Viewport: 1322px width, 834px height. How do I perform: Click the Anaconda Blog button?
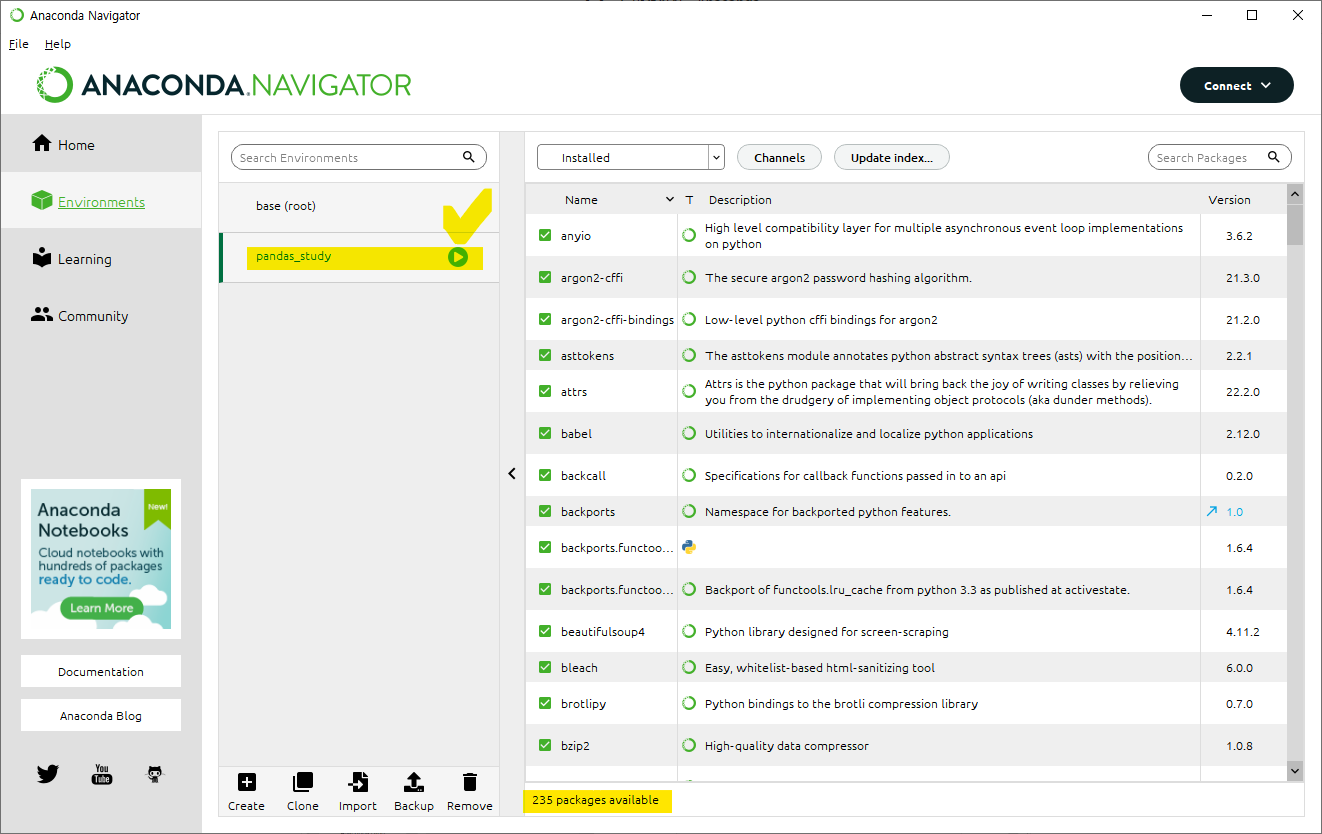pyautogui.click(x=101, y=715)
